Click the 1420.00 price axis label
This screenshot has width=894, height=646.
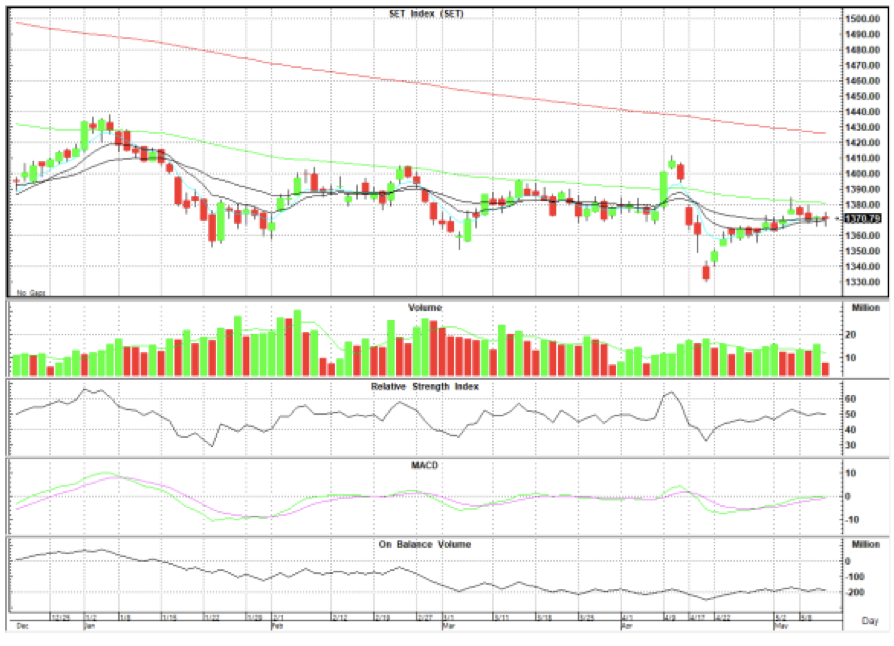point(863,143)
